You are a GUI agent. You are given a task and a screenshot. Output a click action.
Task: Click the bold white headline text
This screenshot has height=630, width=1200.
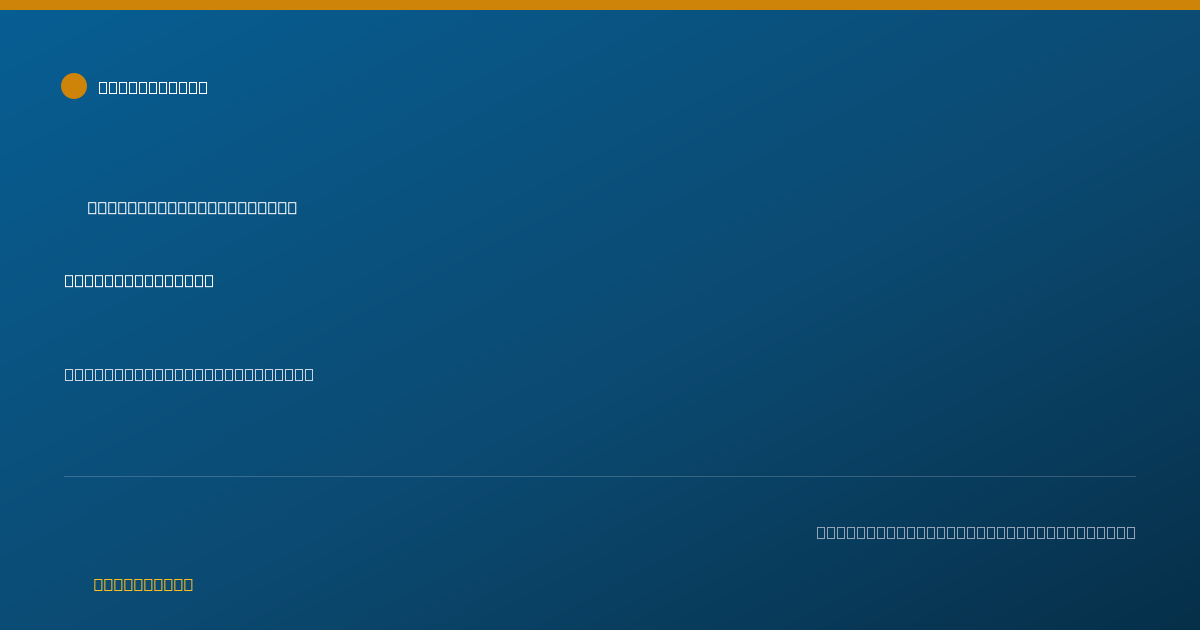pos(139,280)
